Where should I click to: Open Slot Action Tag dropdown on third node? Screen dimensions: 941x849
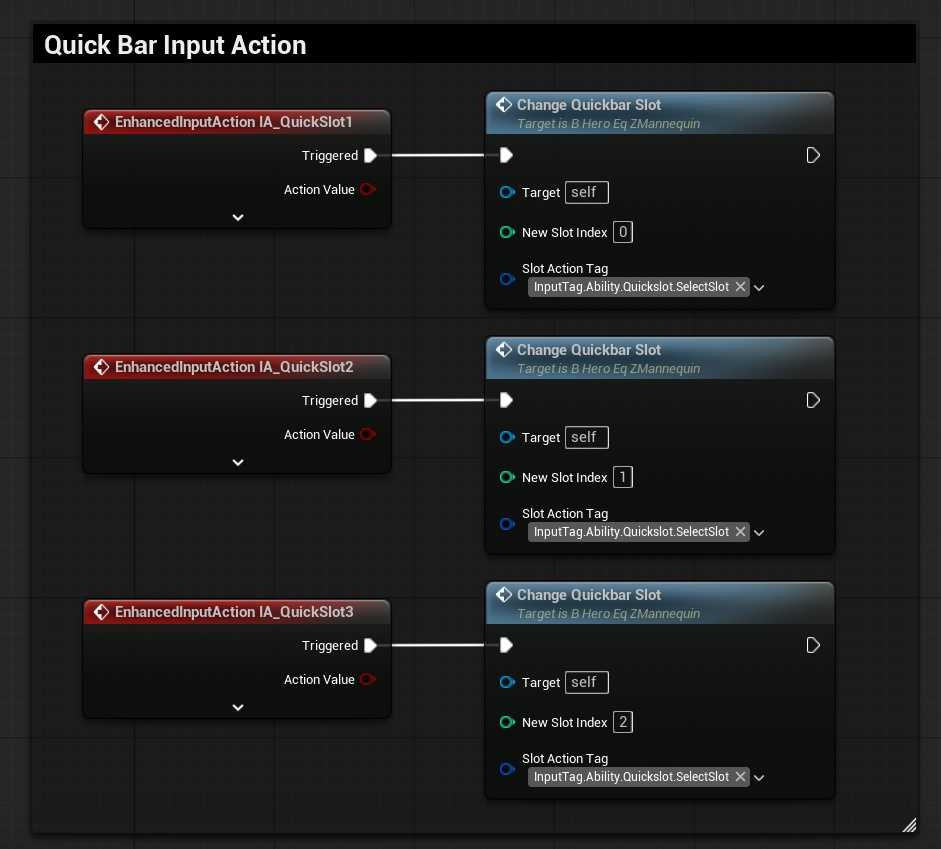[759, 778]
